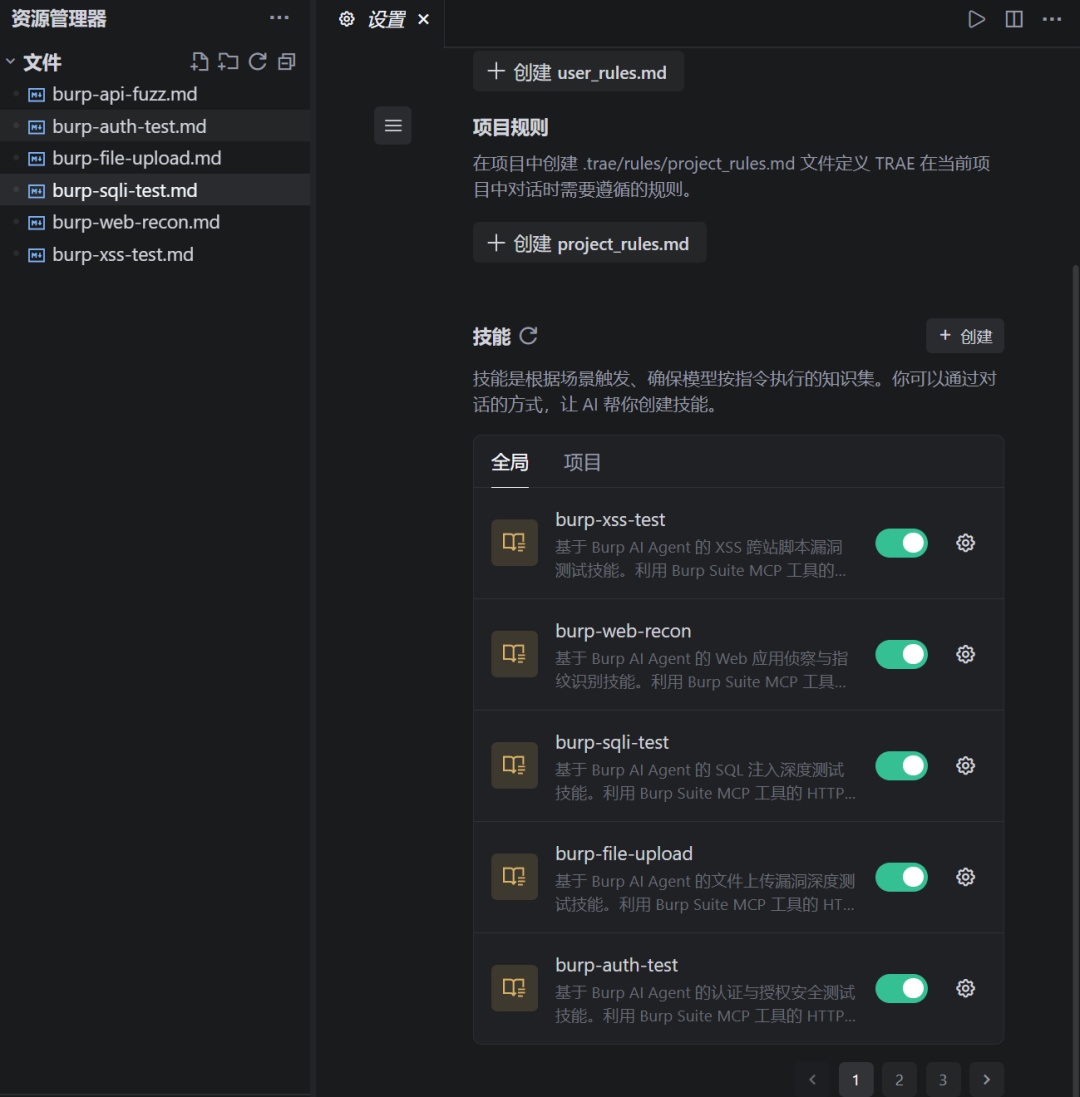The height and width of the screenshot is (1097, 1080).
Task: Open burp-auth-test.md file
Action: [x=155, y=126]
